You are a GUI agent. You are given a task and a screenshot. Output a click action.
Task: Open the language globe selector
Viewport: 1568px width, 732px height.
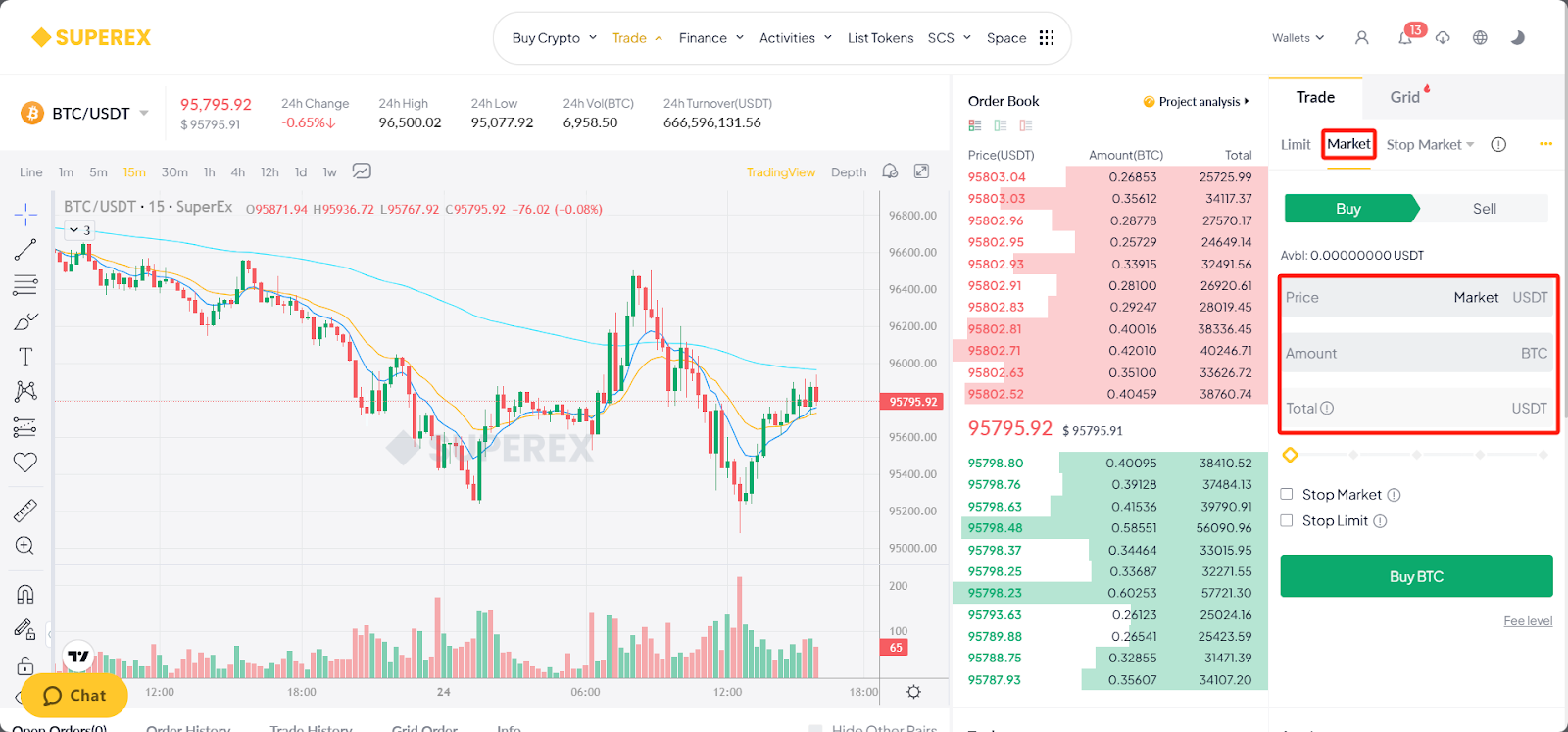(x=1480, y=37)
